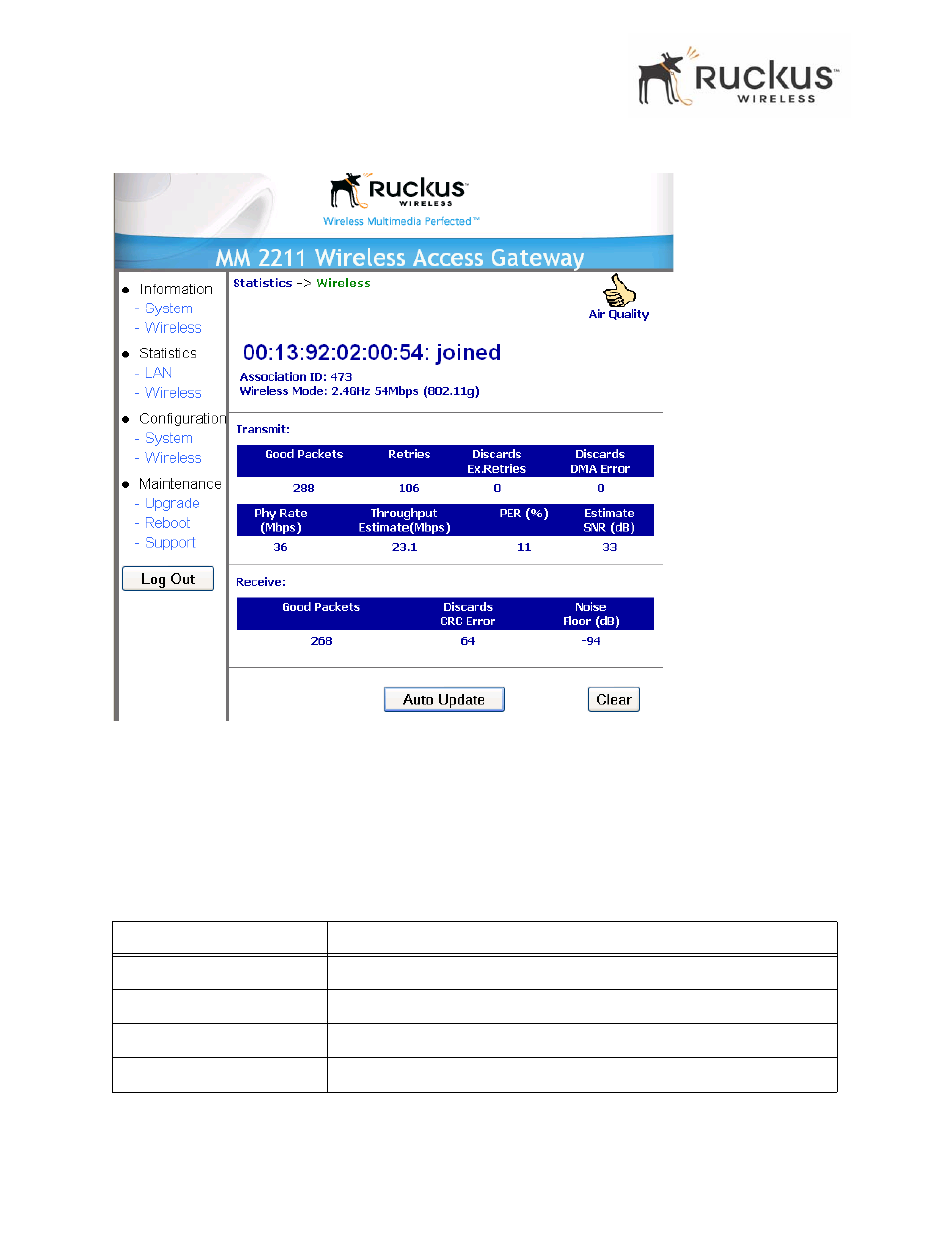This screenshot has width=952, height=1233.
Task: Click the Air Quality thumbs-up icon
Action: [x=619, y=291]
